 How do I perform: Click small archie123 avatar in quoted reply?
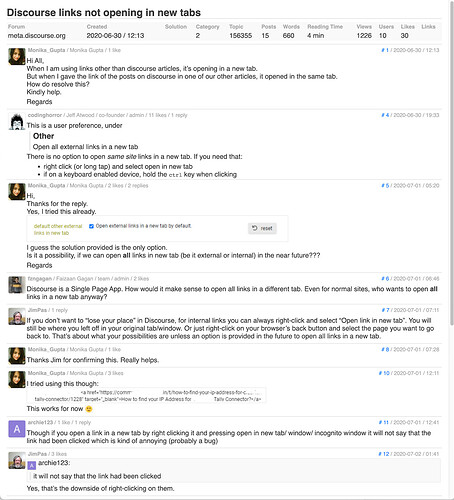[32, 465]
